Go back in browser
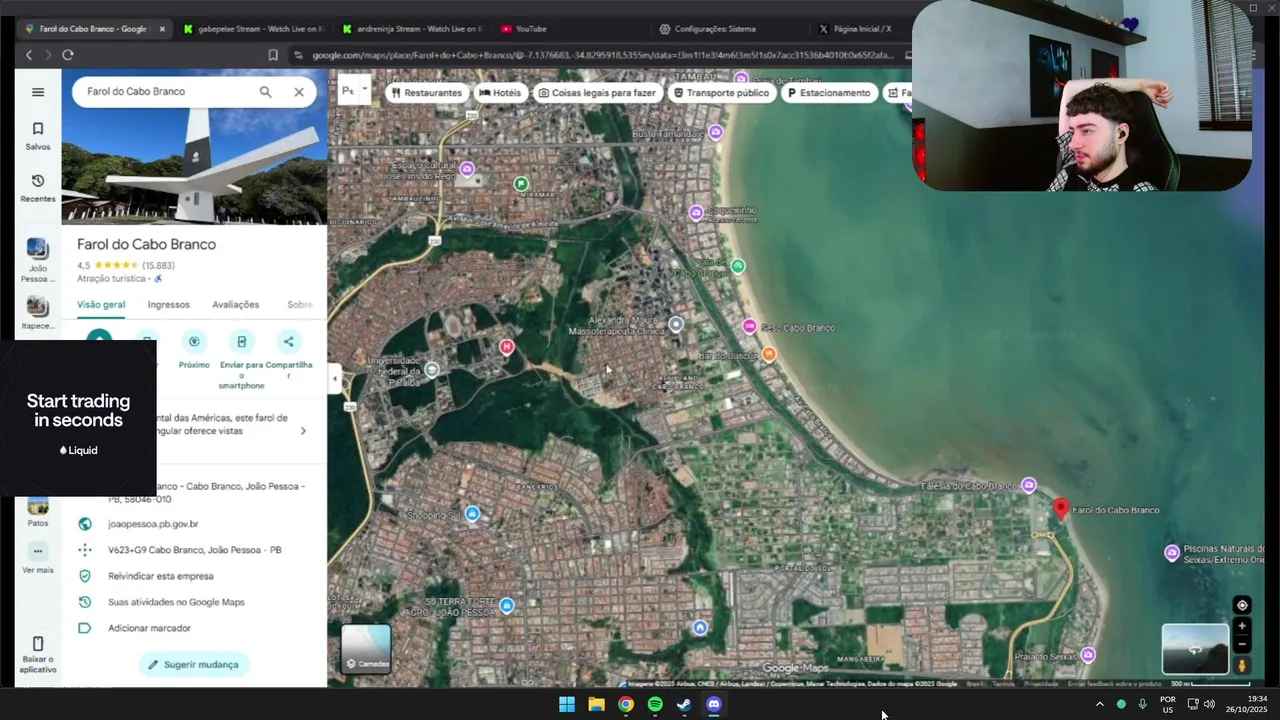The width and height of the screenshot is (1280, 720). point(28,55)
